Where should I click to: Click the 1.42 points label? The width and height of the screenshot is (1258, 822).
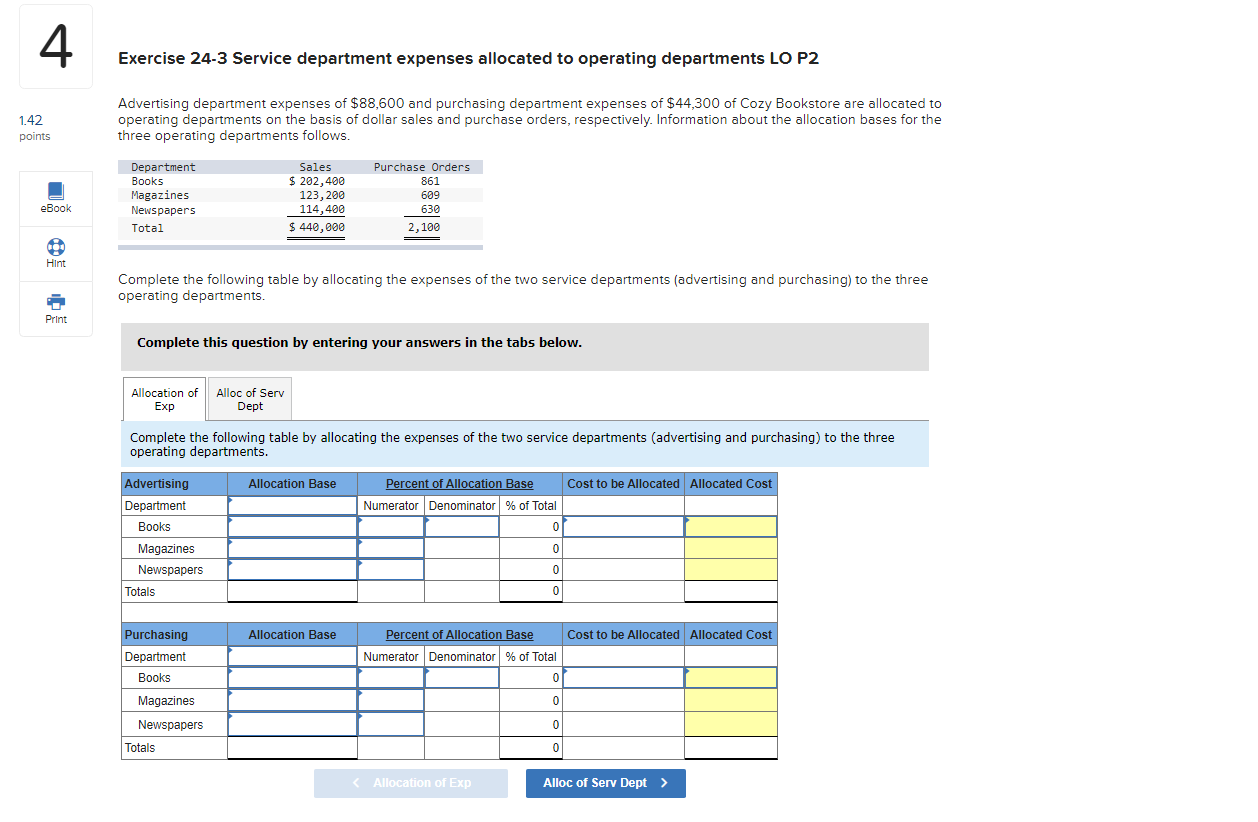(x=34, y=127)
